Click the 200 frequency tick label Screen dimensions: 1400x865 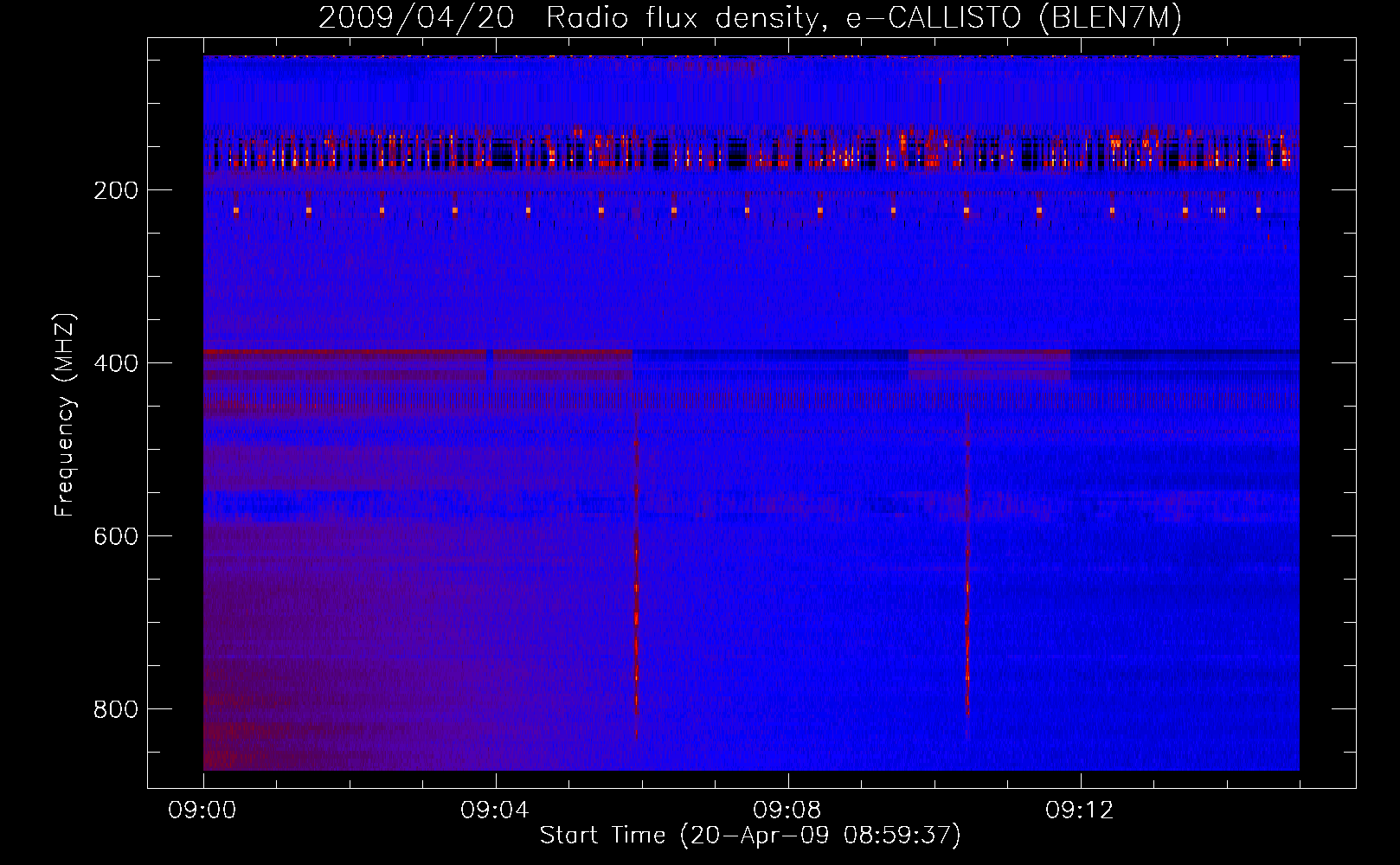point(116,190)
